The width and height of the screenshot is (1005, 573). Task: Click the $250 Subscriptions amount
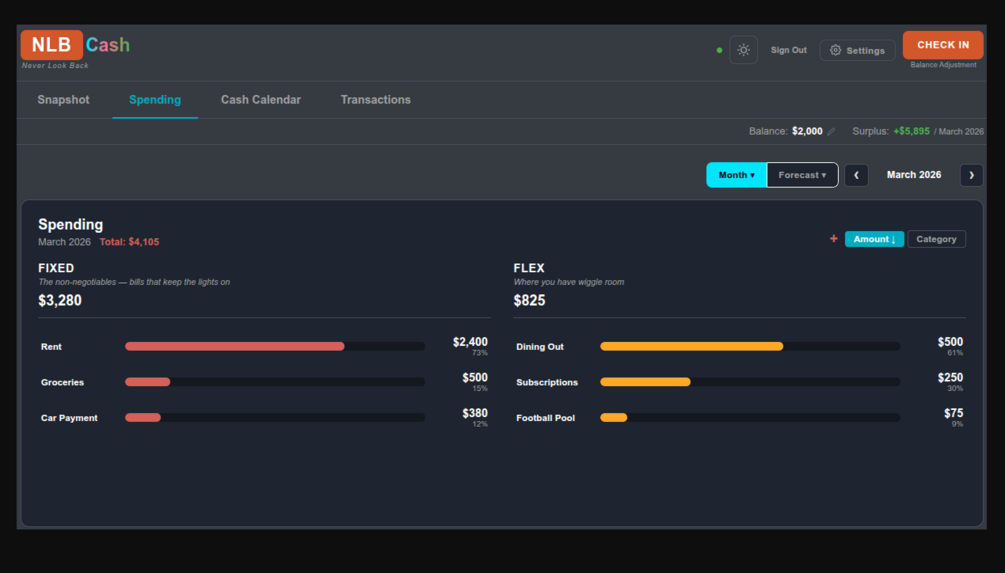950,378
